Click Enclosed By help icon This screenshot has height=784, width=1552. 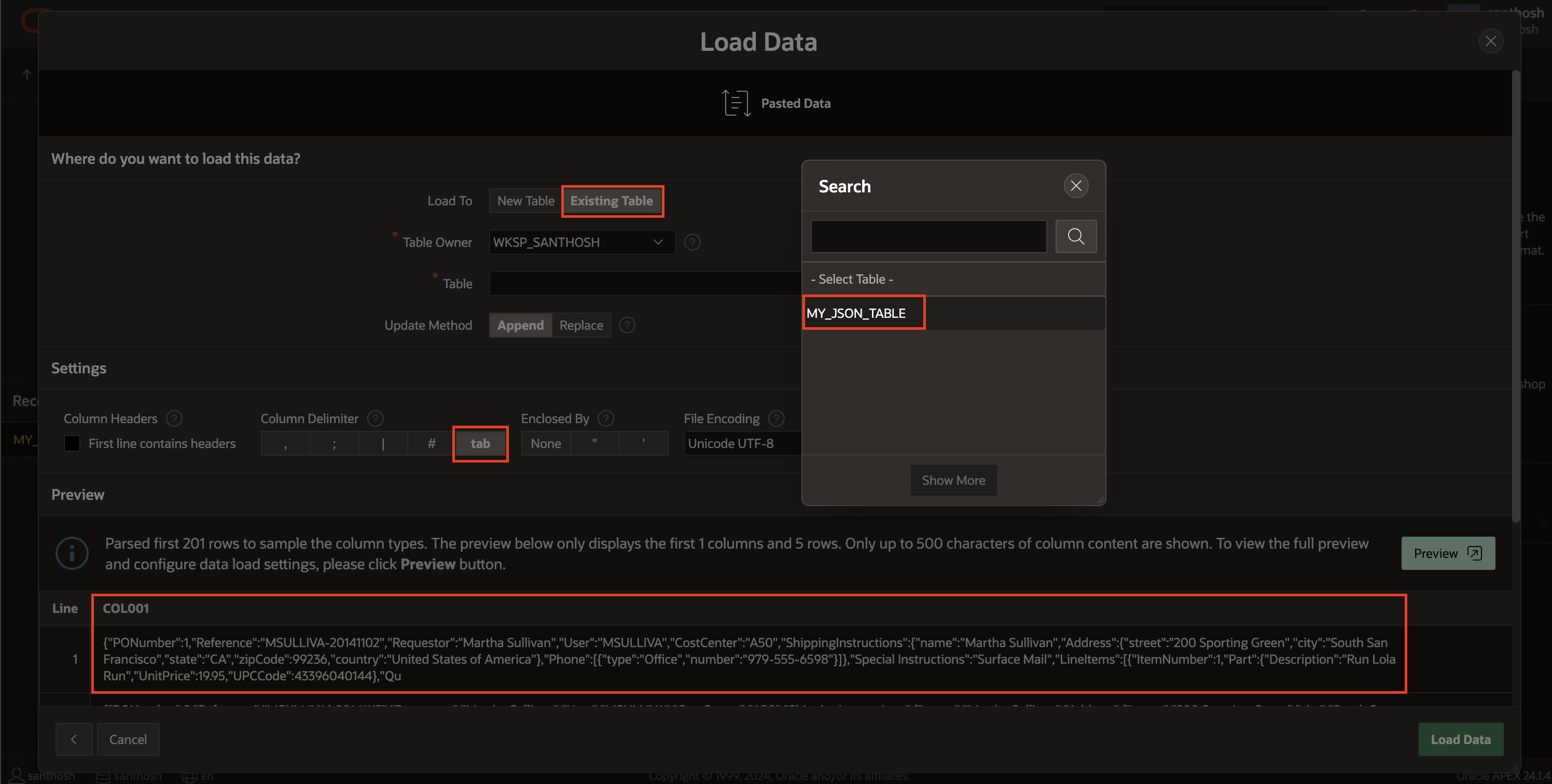point(605,418)
